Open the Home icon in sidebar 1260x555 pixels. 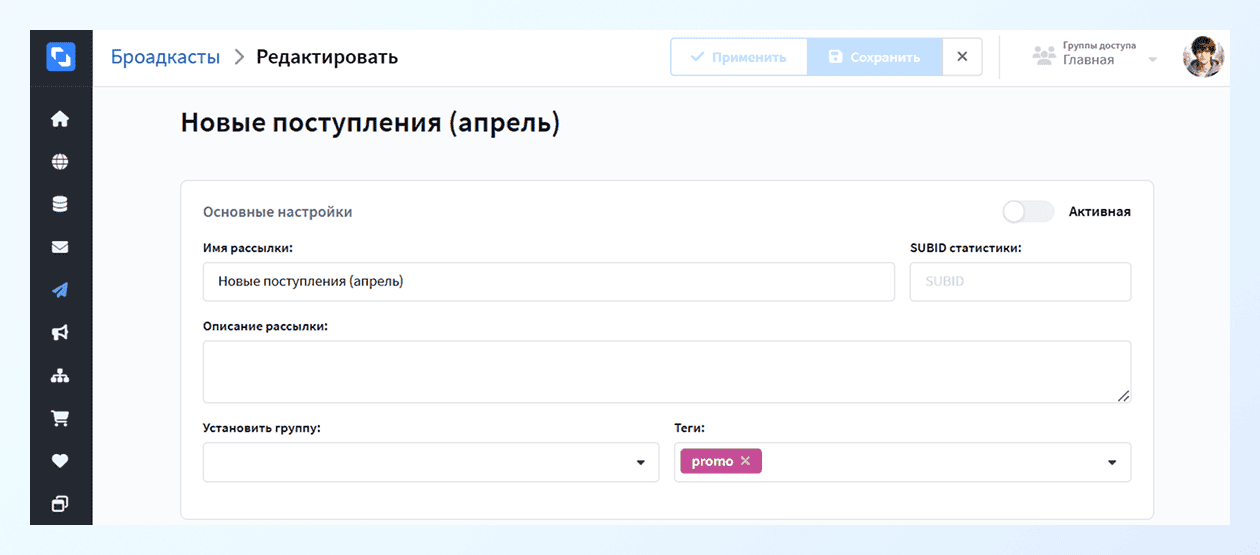60,119
